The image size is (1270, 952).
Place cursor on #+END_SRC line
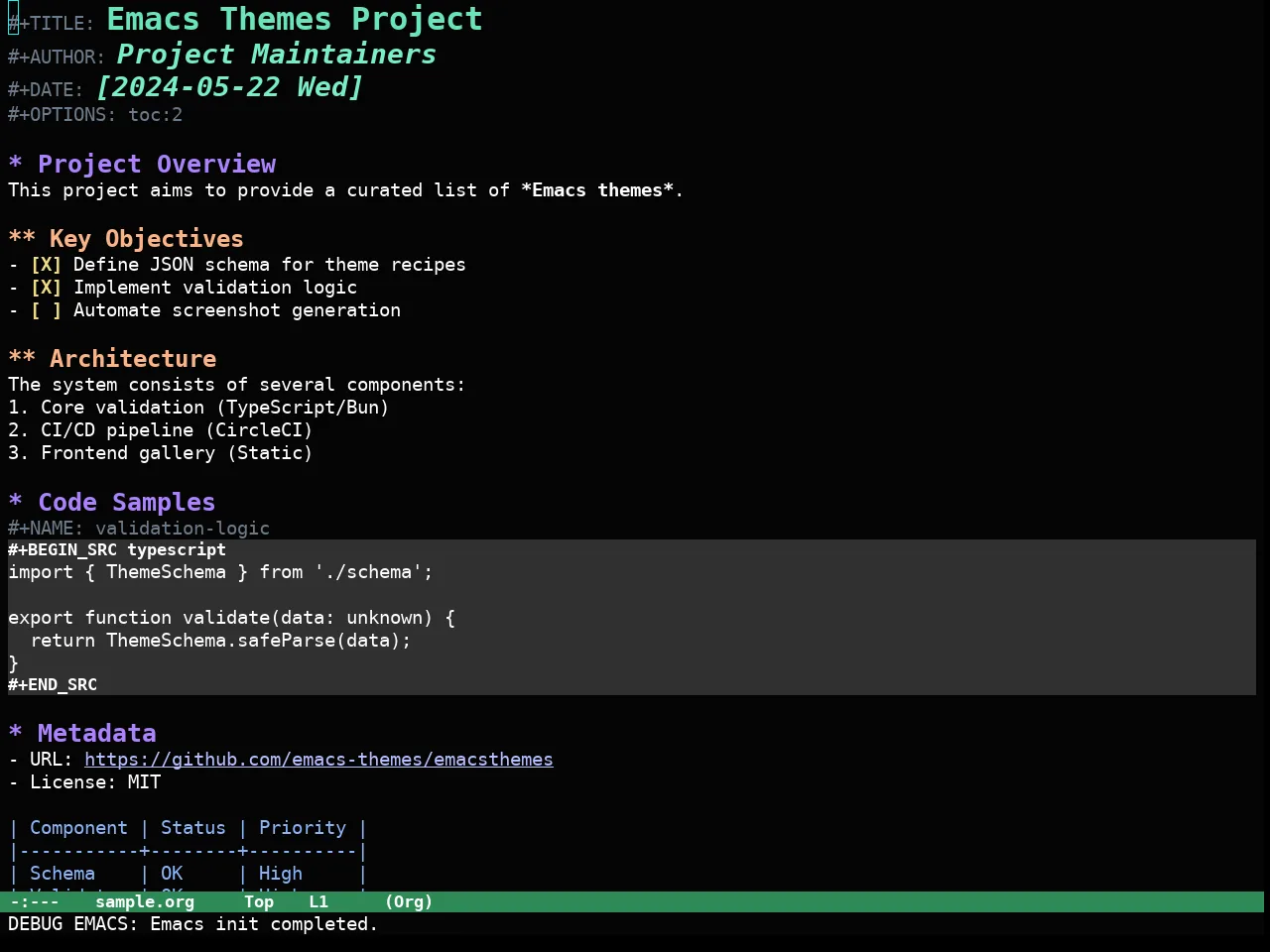click(53, 684)
